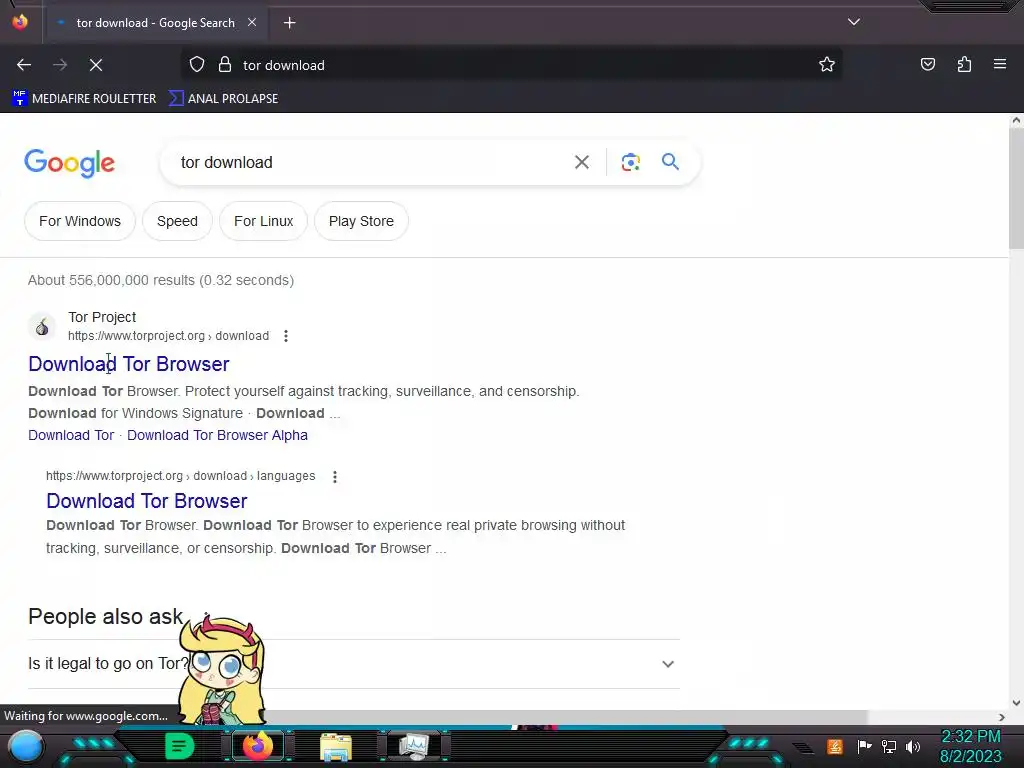Open the Firefox hamburger application menu

pos(1000,64)
